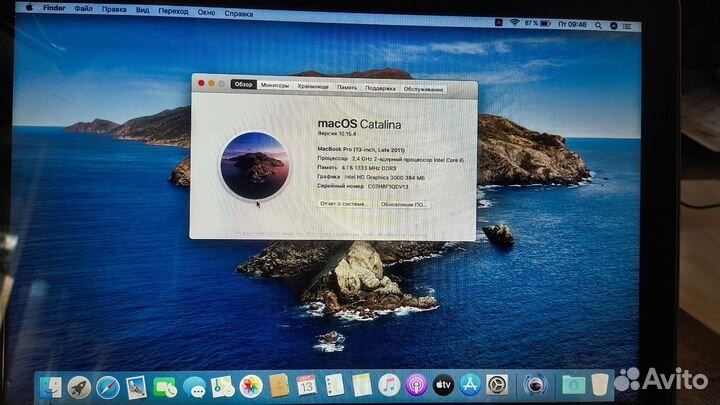Select the Обзор tab
The width and height of the screenshot is (720, 405).
tap(243, 84)
